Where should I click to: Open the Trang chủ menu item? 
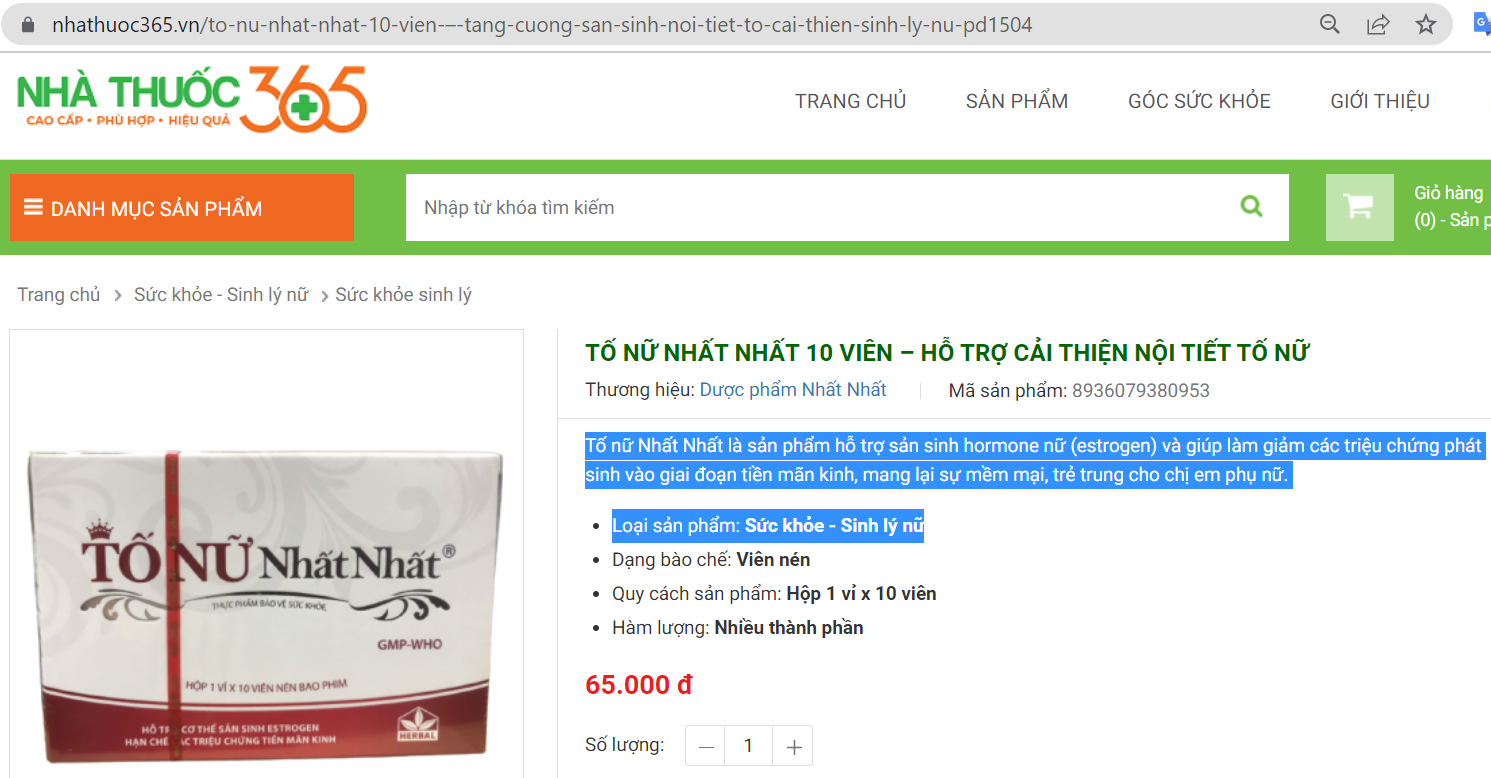point(850,101)
